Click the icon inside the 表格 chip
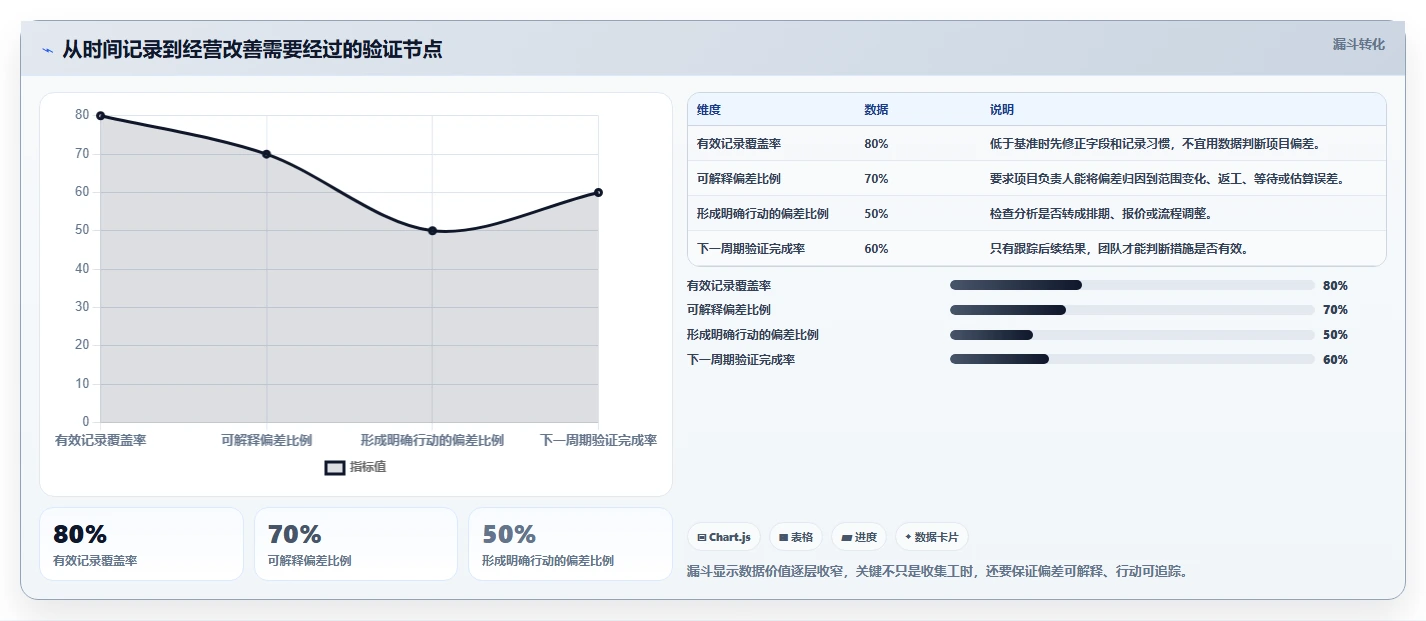Screen dimensions: 1426x621 pos(784,537)
